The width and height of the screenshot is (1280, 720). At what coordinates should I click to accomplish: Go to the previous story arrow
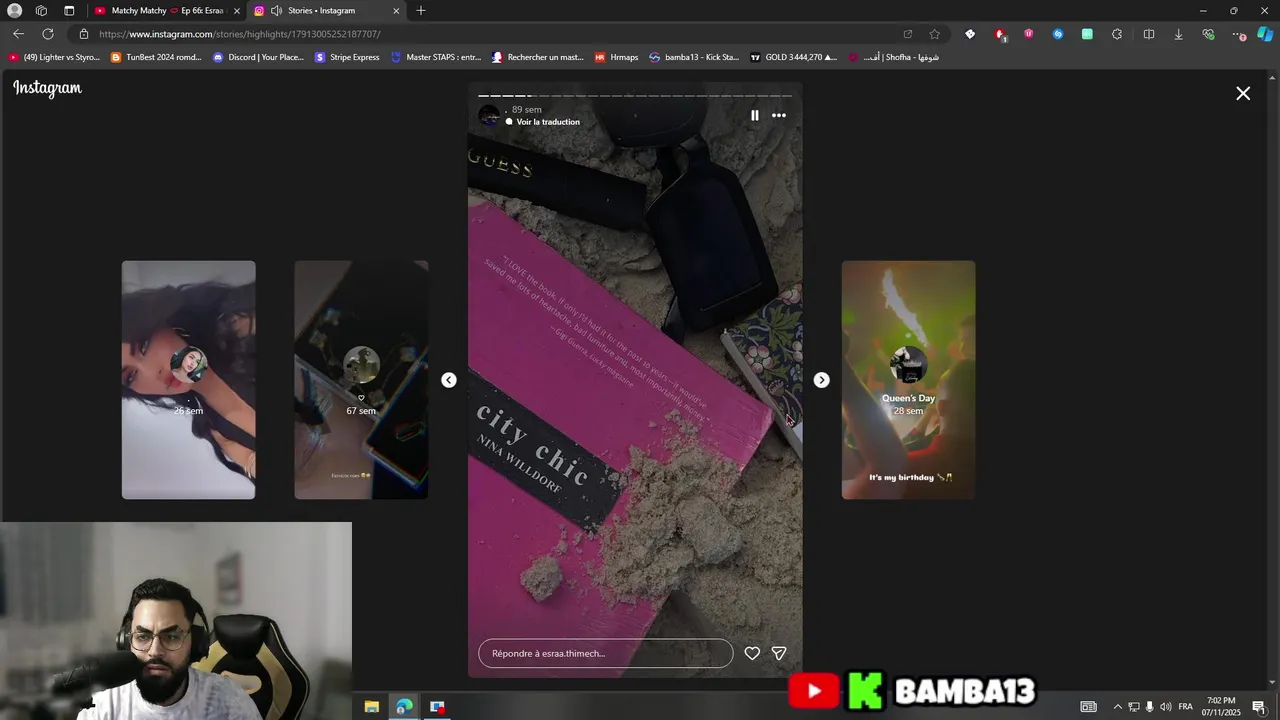[x=449, y=380]
